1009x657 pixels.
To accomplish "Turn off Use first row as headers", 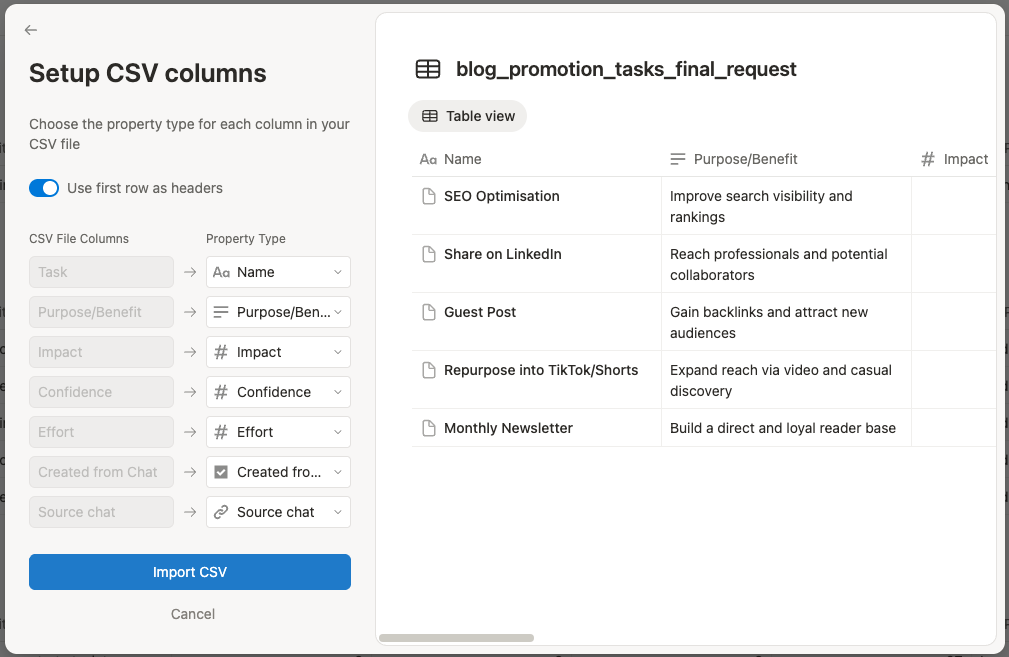I will 42,187.
